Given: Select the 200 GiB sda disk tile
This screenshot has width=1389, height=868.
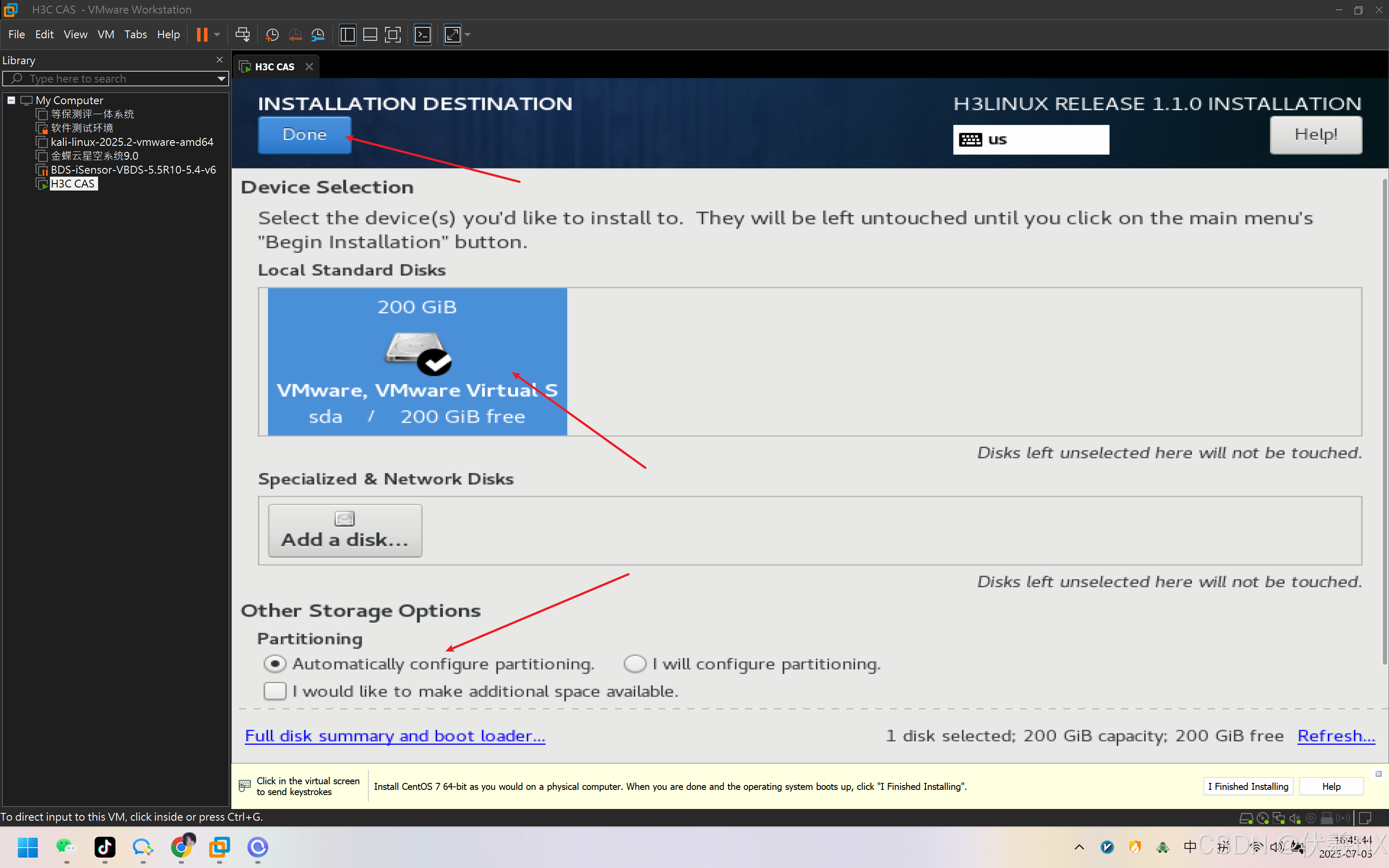Looking at the screenshot, I should (x=417, y=362).
